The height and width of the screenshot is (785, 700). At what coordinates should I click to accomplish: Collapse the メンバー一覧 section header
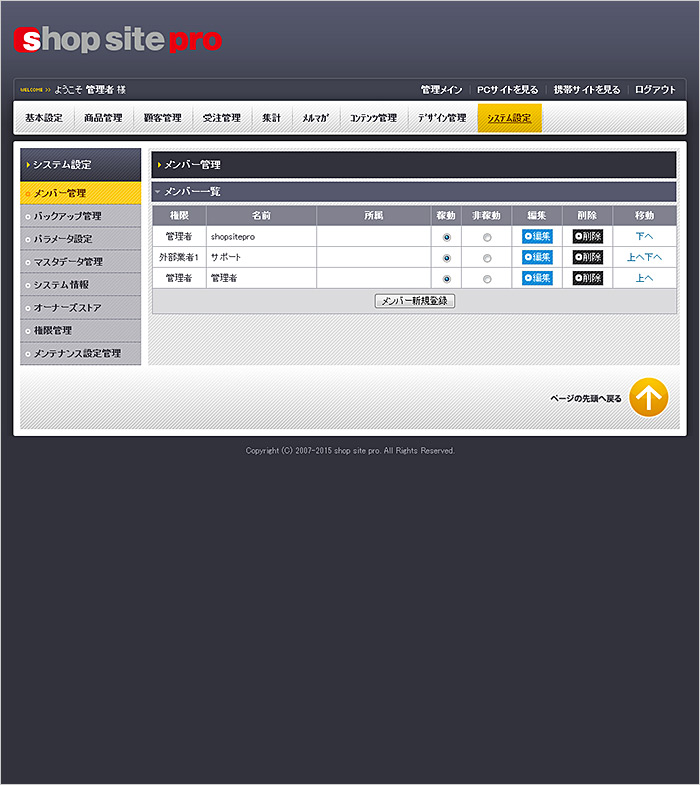(158, 191)
